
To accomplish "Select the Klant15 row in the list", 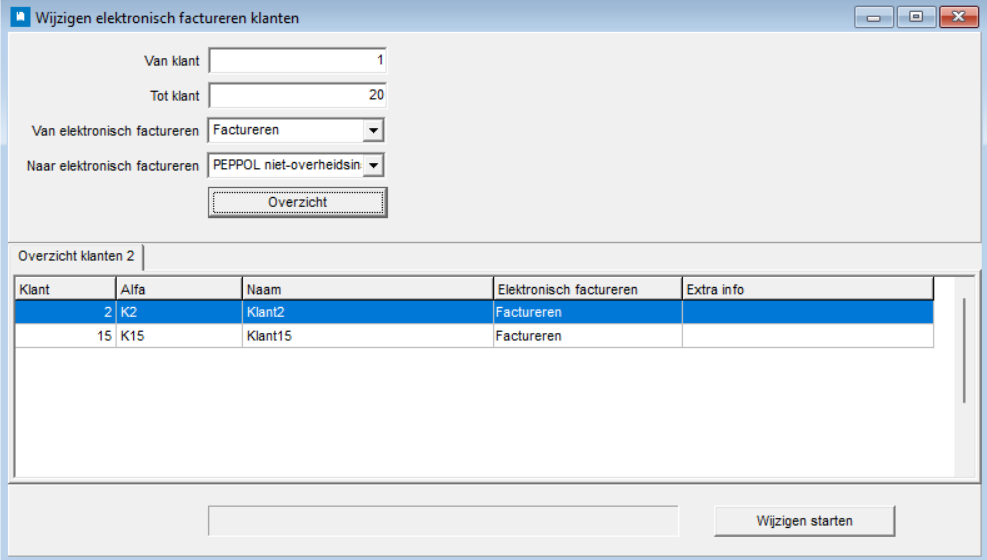I will point(367,336).
